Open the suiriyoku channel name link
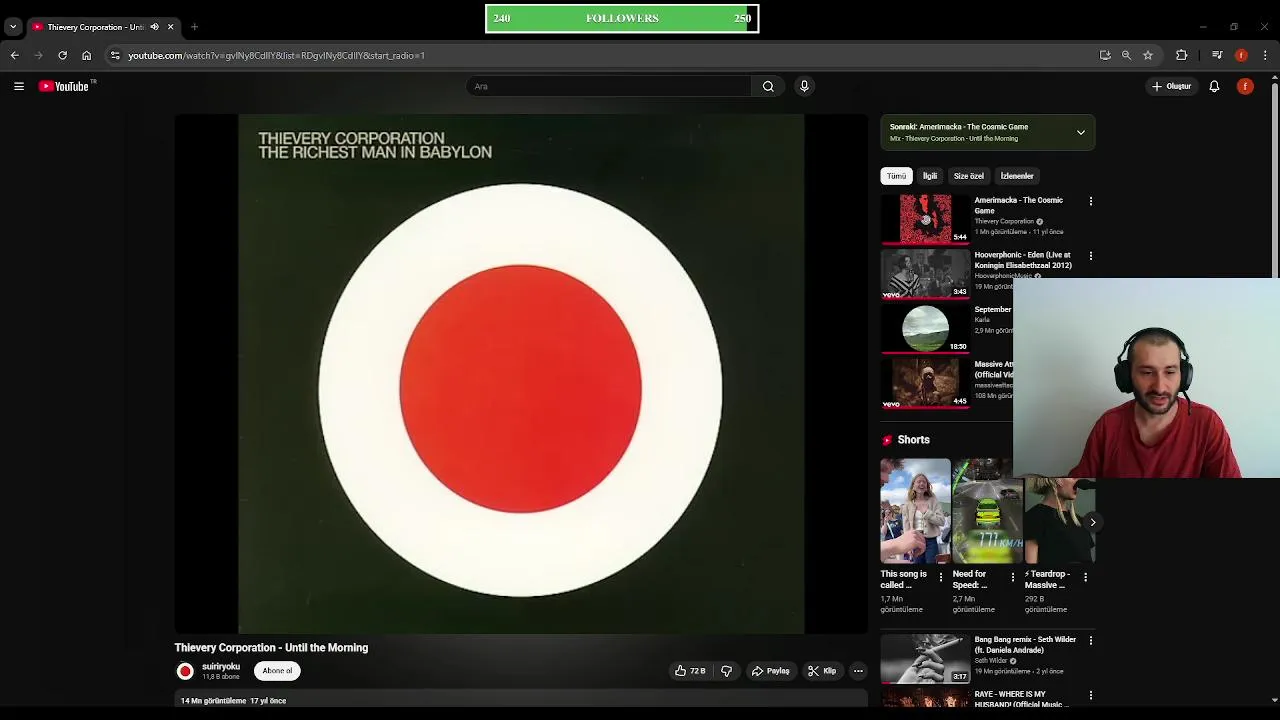Viewport: 1280px width, 720px height. [221, 667]
